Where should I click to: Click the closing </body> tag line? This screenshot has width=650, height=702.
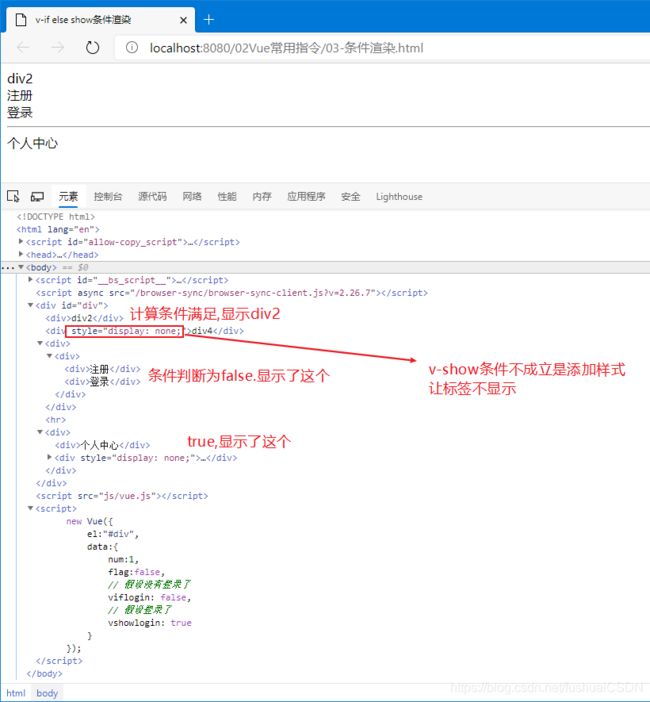click(x=44, y=673)
